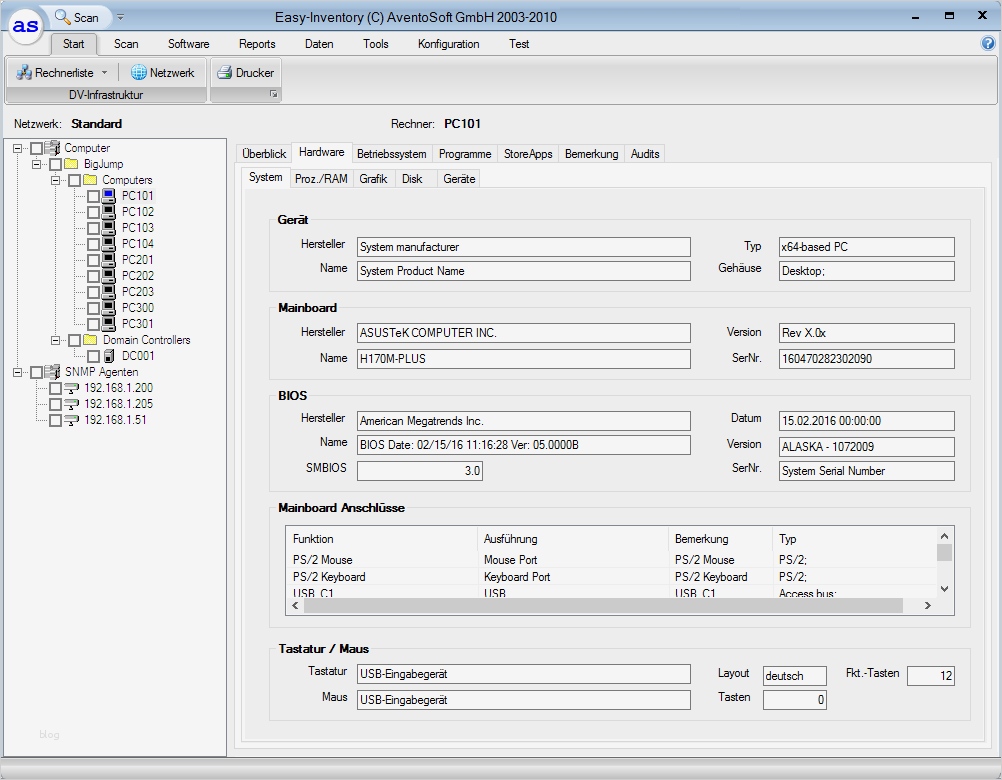Open the Konfiguration ribbon tab

(x=448, y=44)
